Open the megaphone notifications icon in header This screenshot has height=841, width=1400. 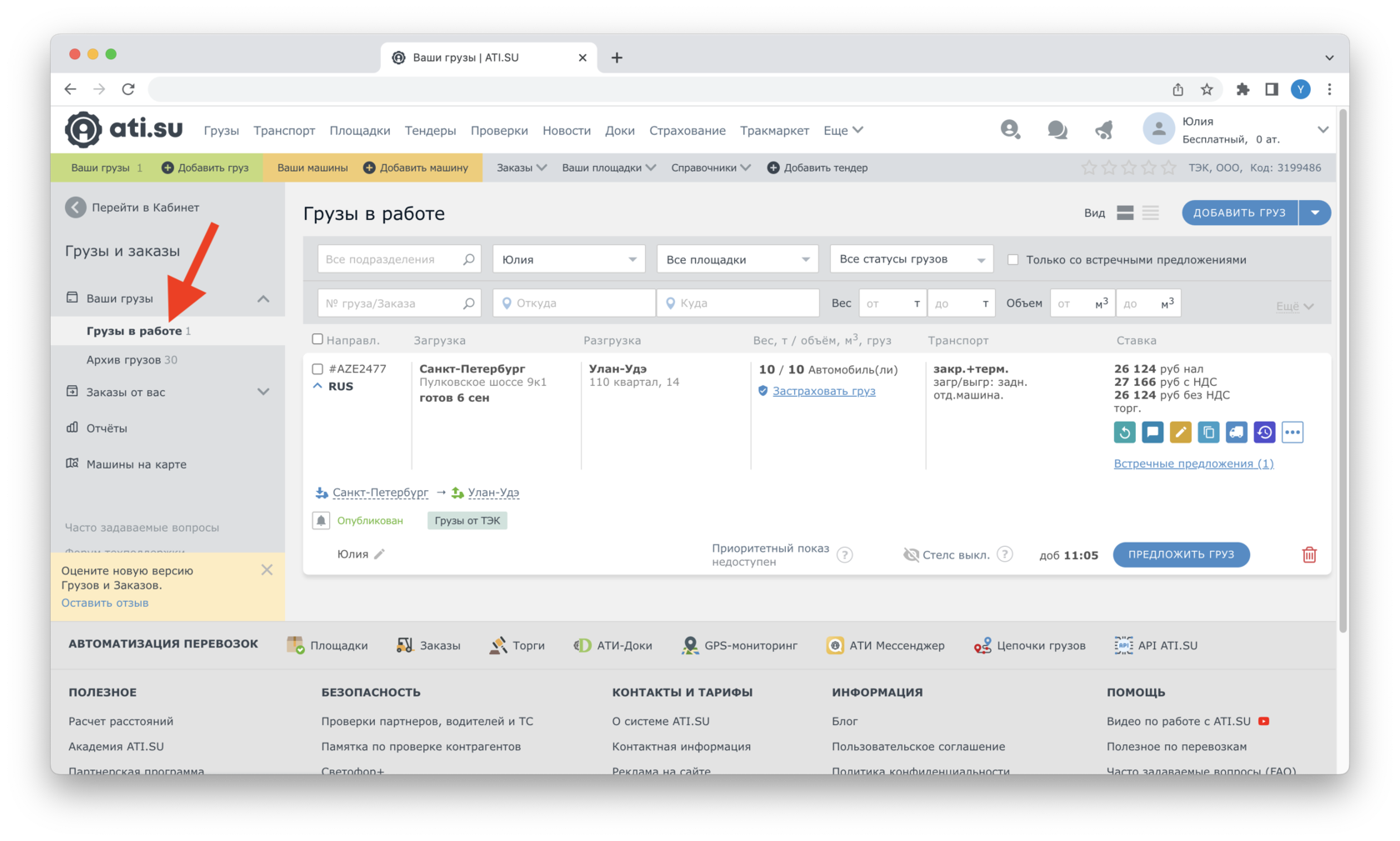[1104, 129]
